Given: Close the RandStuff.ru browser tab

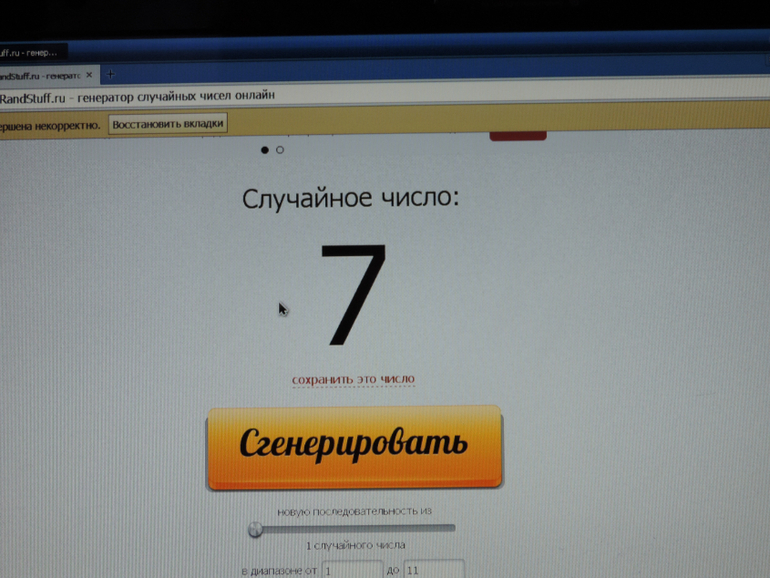Looking at the screenshot, I should tap(88, 75).
